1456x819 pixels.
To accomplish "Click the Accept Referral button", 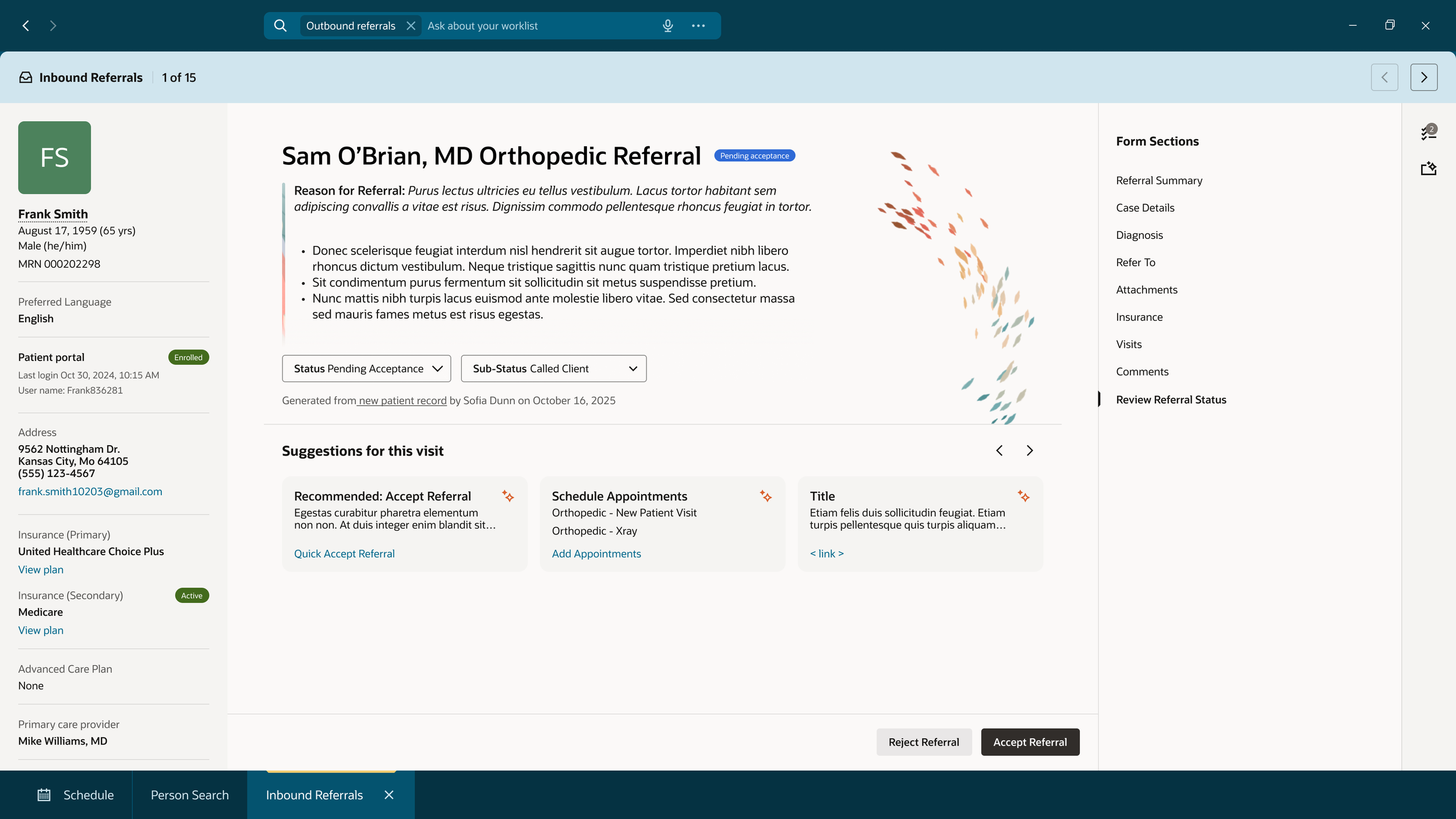I will [x=1030, y=742].
